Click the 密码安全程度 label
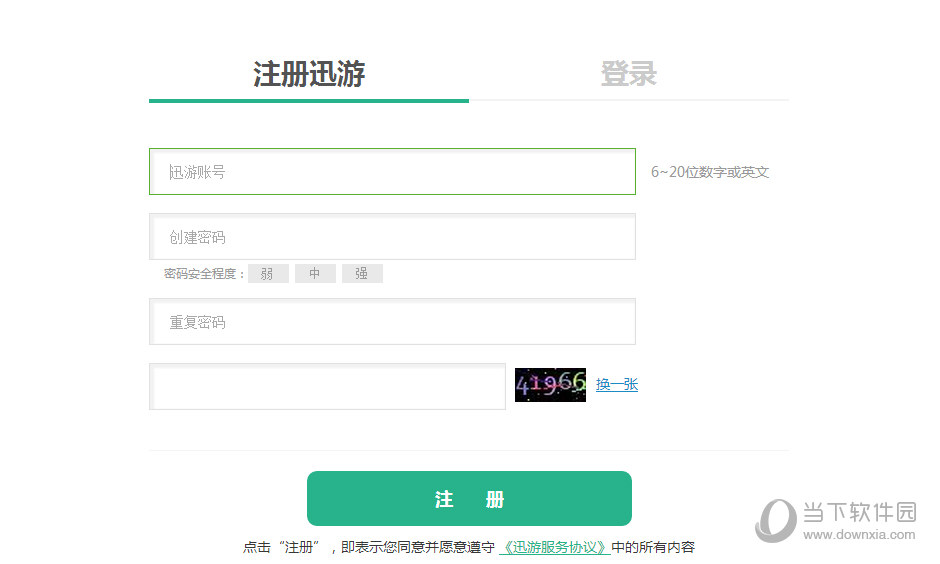This screenshot has height=564, width=940. coord(203,274)
